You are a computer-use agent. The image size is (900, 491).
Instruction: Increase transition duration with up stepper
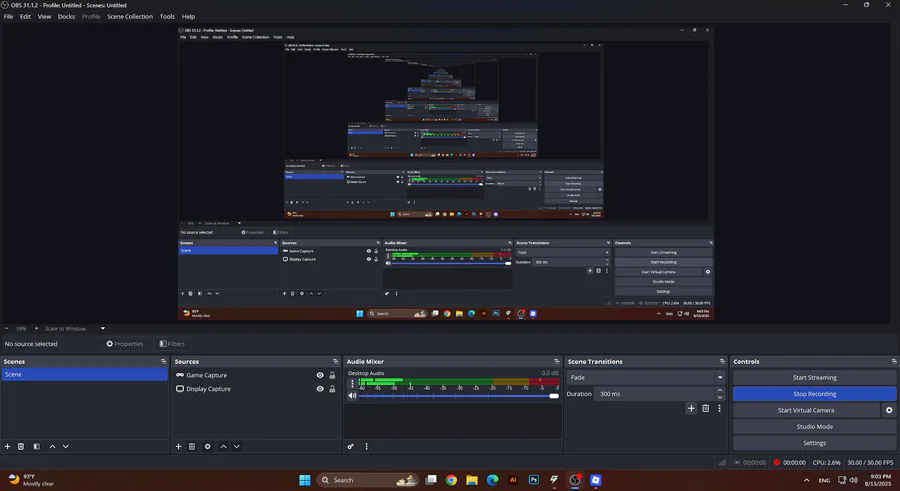point(720,391)
